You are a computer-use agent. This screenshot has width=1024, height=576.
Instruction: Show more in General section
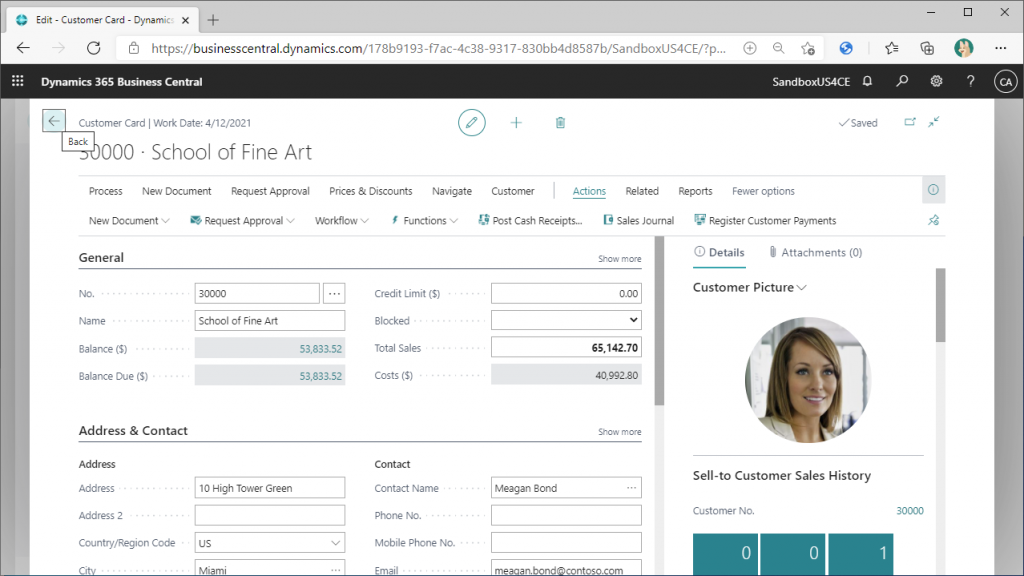click(x=620, y=259)
